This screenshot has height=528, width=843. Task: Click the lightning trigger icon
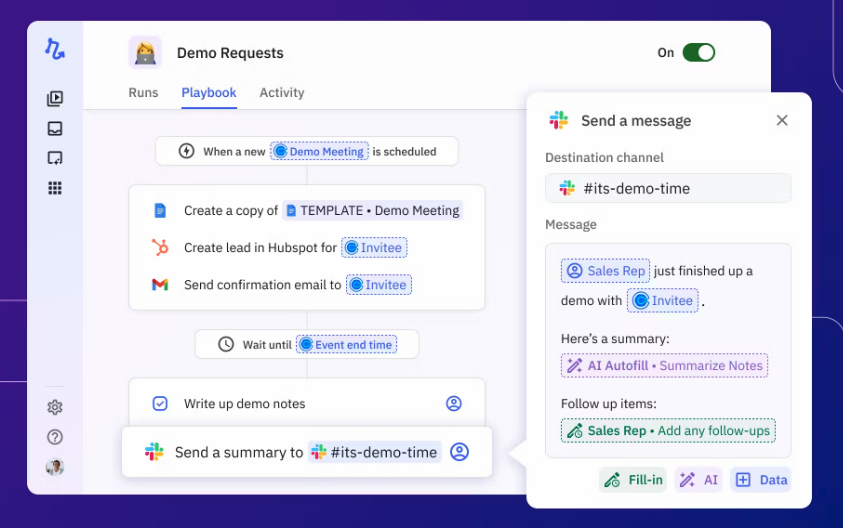[x=187, y=151]
